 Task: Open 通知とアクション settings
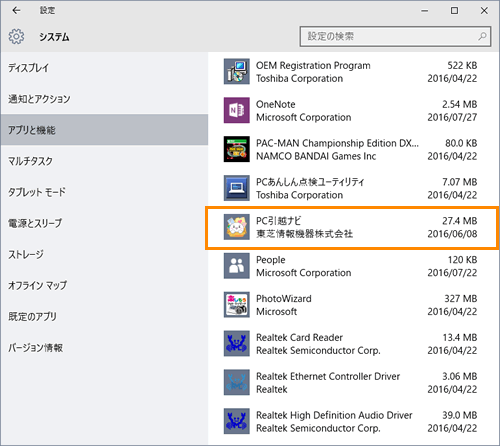coord(104,99)
